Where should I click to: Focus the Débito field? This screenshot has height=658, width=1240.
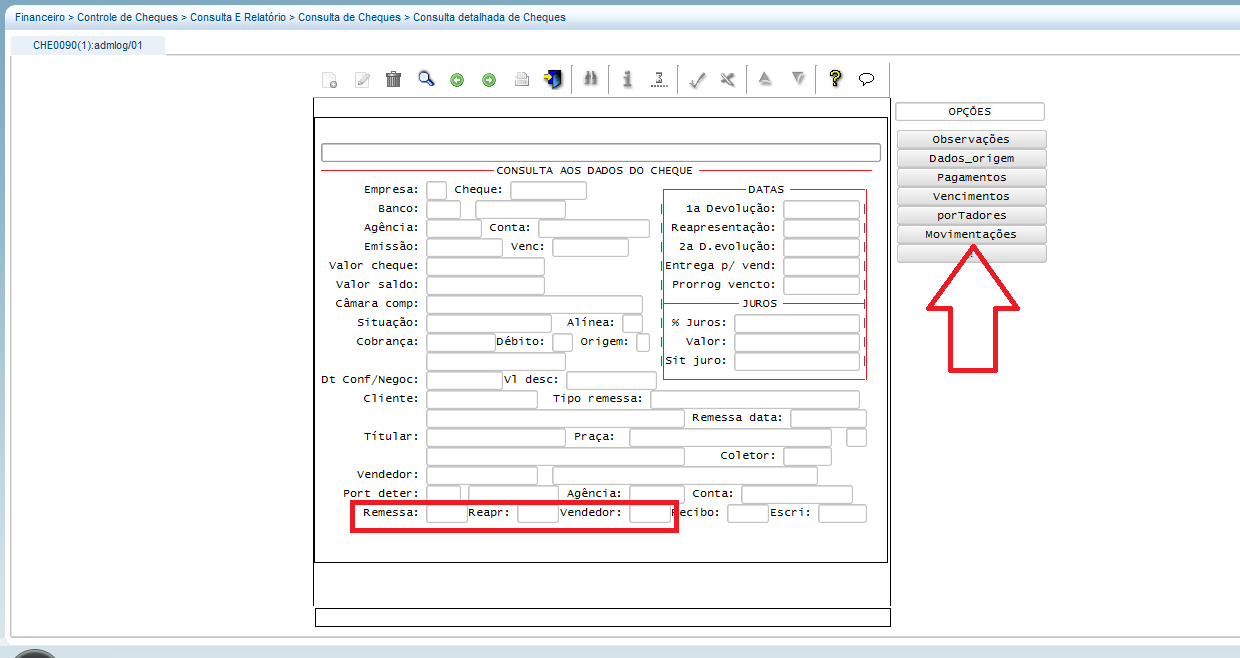tap(563, 342)
